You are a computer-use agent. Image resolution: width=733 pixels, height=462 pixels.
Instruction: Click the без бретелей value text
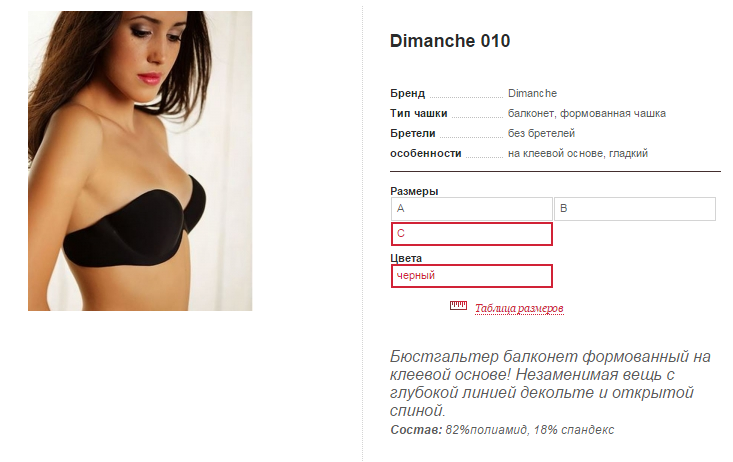click(x=541, y=134)
